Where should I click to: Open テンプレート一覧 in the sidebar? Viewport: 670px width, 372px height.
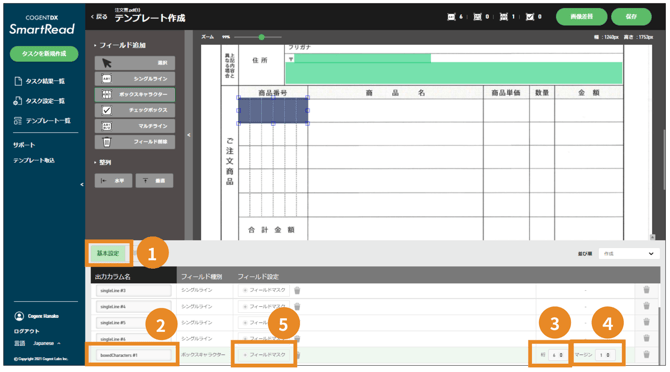click(42, 121)
